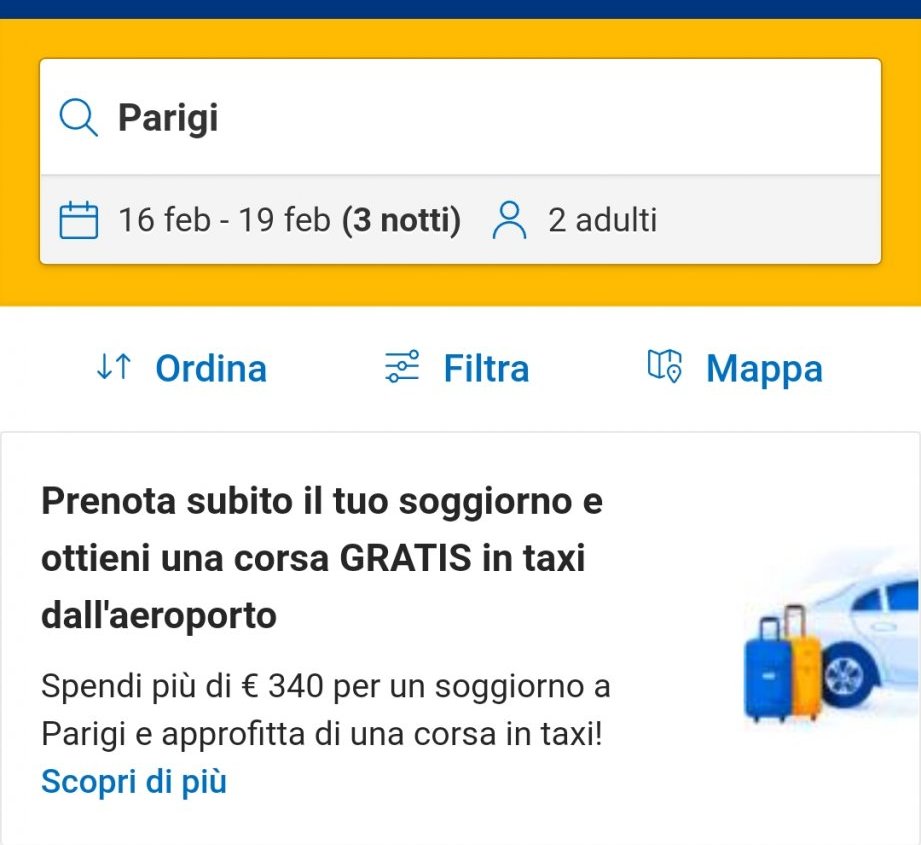Click the € 340 spend promo description
This screenshot has width=921, height=845.
(326, 711)
